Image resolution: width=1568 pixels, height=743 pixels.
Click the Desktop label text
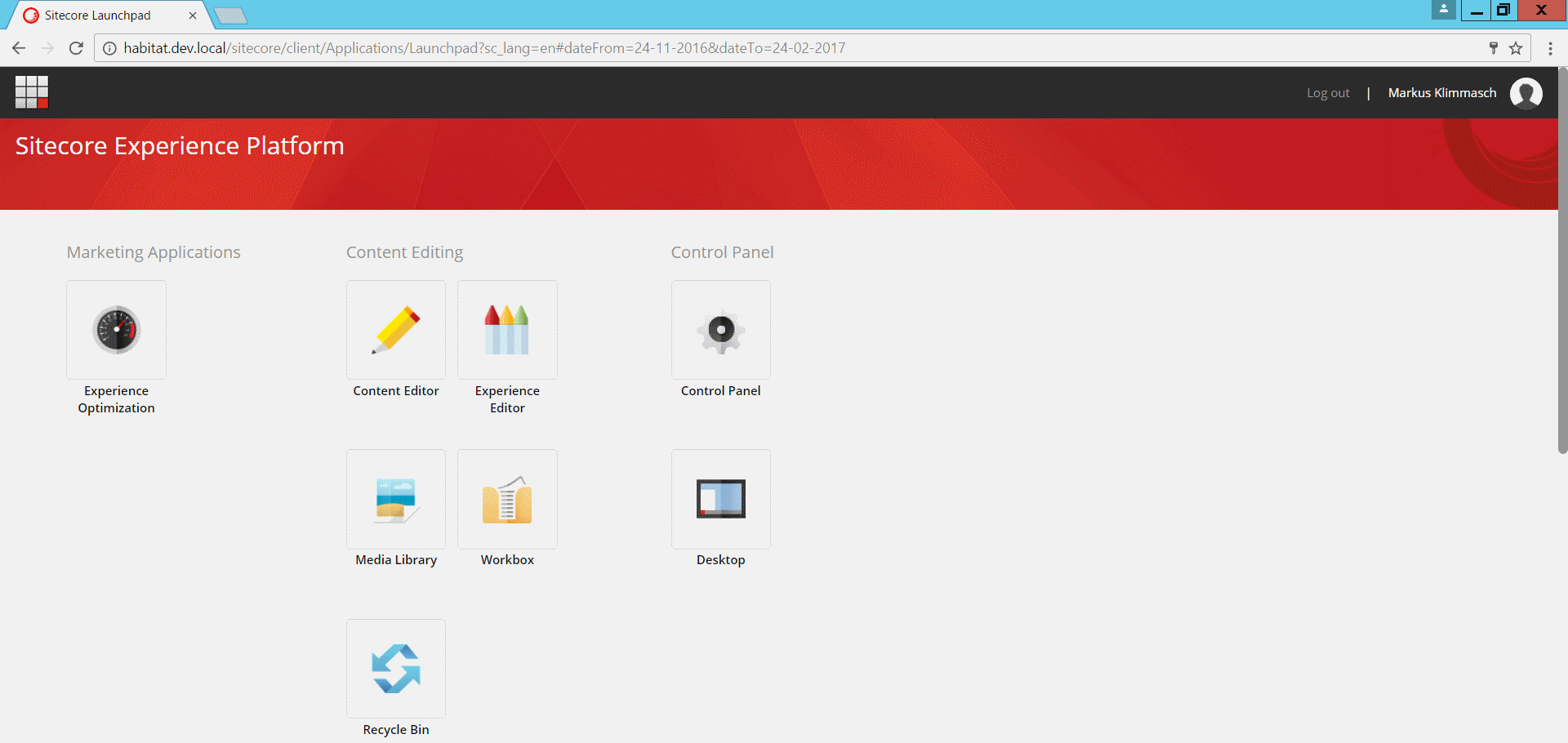click(721, 560)
